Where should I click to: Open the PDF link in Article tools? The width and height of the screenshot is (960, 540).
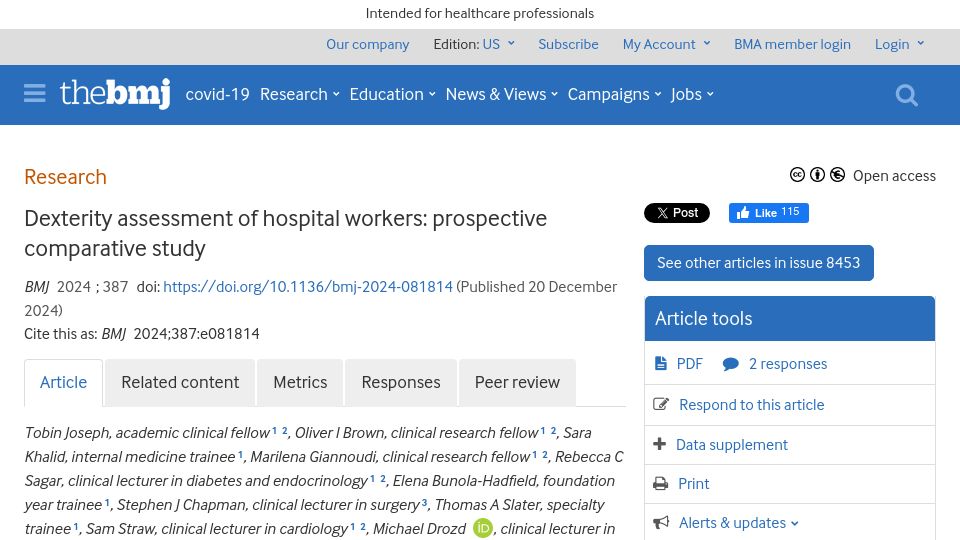[x=689, y=364]
